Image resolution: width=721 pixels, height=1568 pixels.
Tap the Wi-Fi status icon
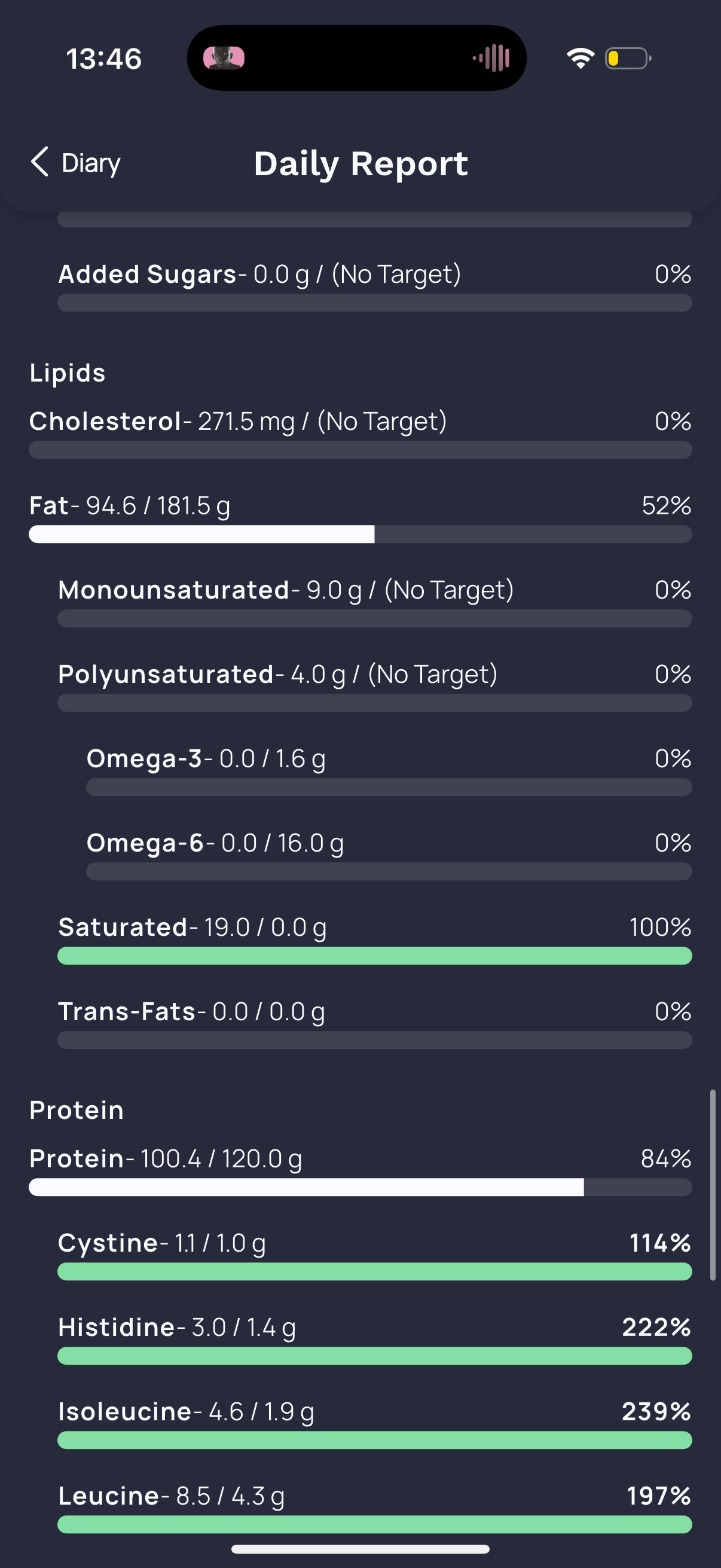(581, 59)
